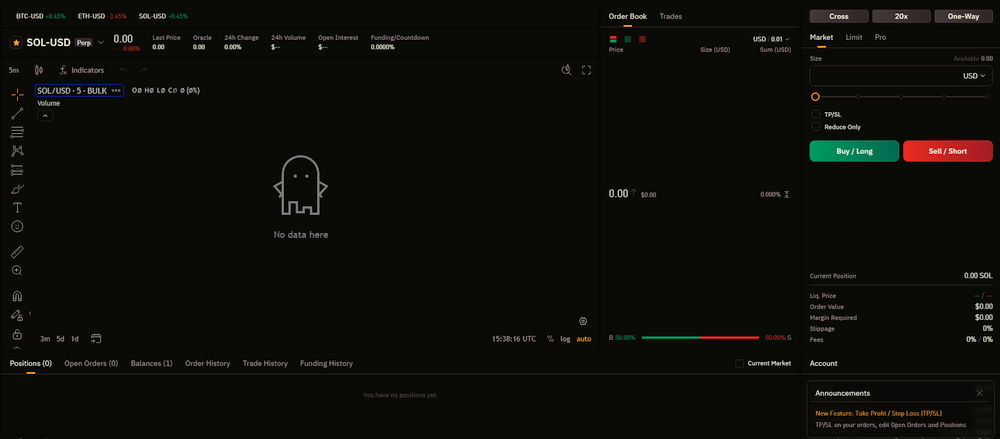Open the Balances (1) tab
1000x439 pixels.
tap(152, 364)
